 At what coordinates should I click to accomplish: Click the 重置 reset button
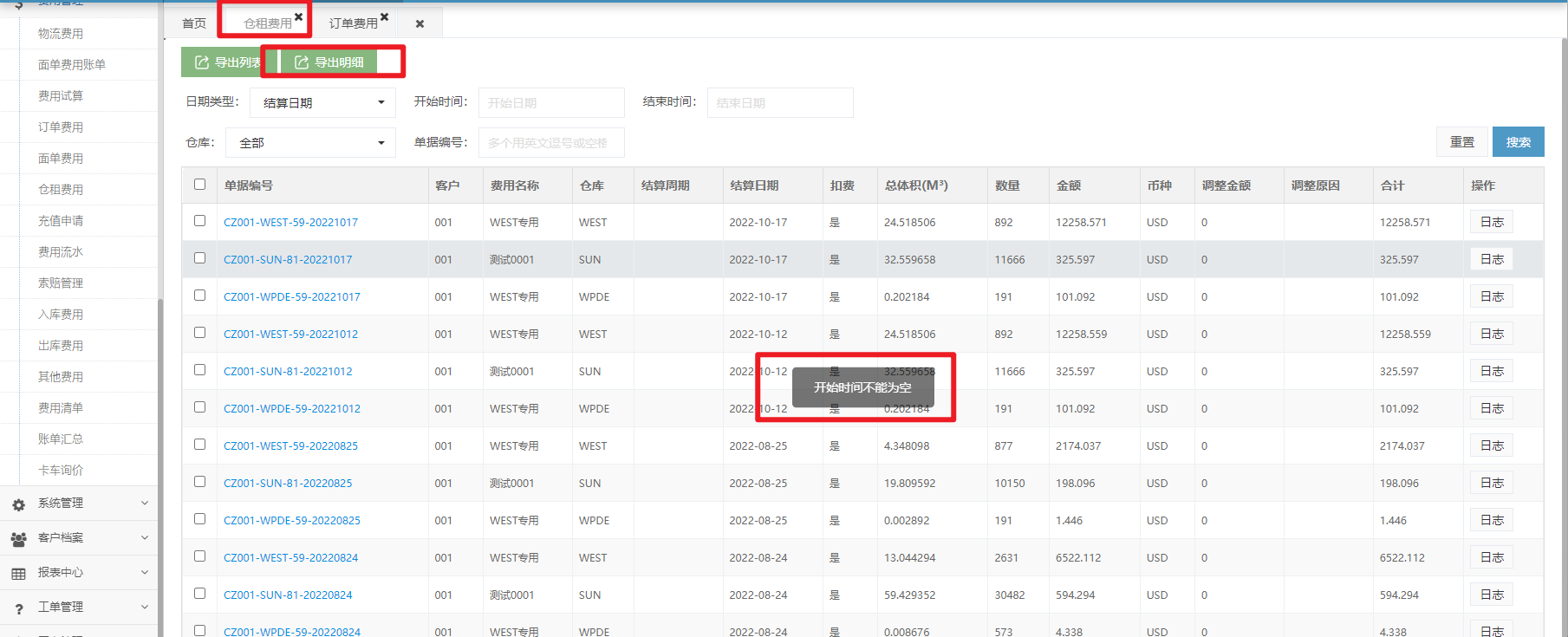point(1462,142)
